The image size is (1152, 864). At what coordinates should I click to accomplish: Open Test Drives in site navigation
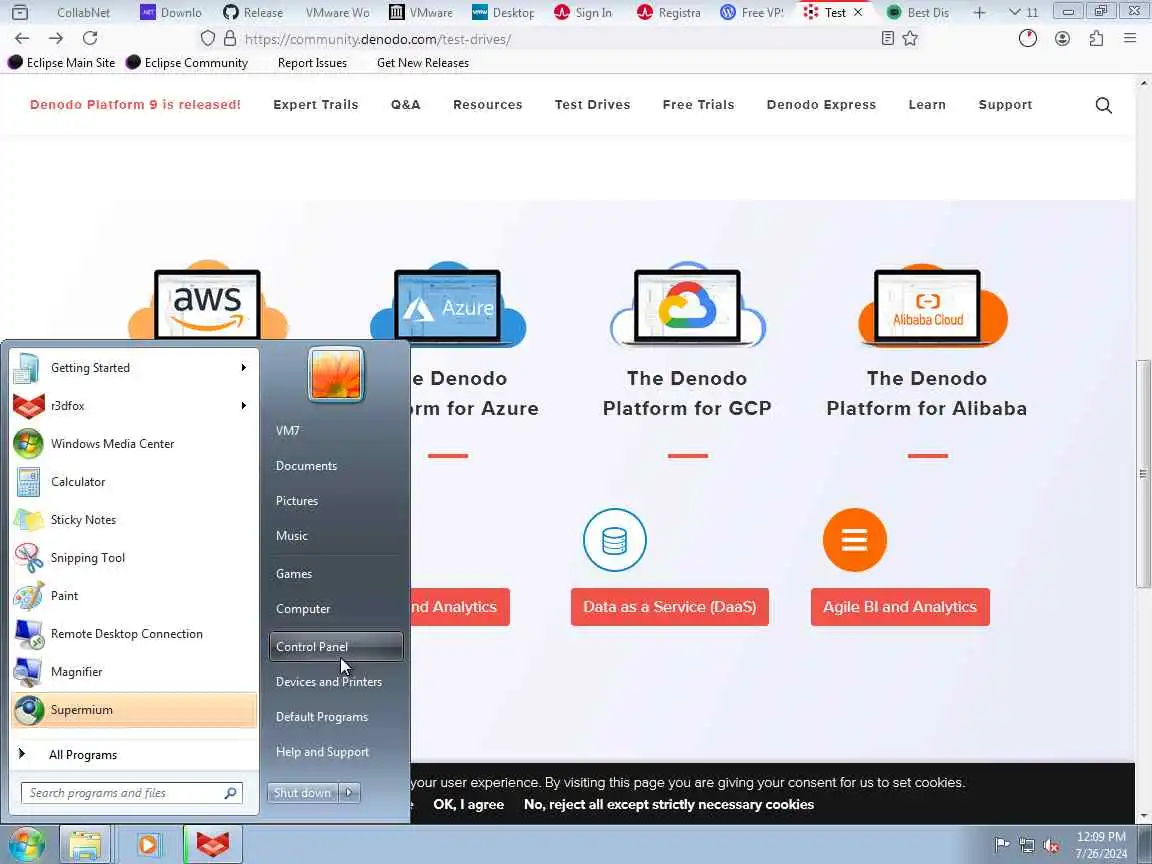click(x=592, y=104)
